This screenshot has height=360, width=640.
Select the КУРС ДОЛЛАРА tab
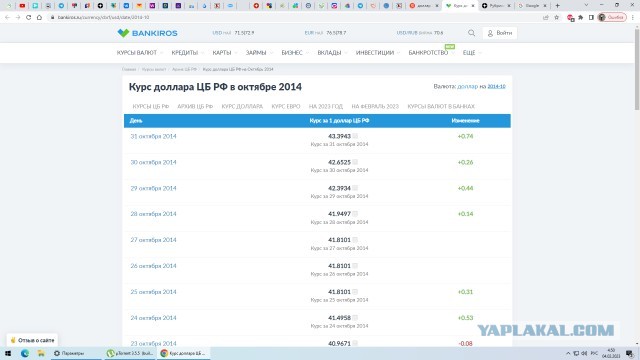(x=242, y=107)
